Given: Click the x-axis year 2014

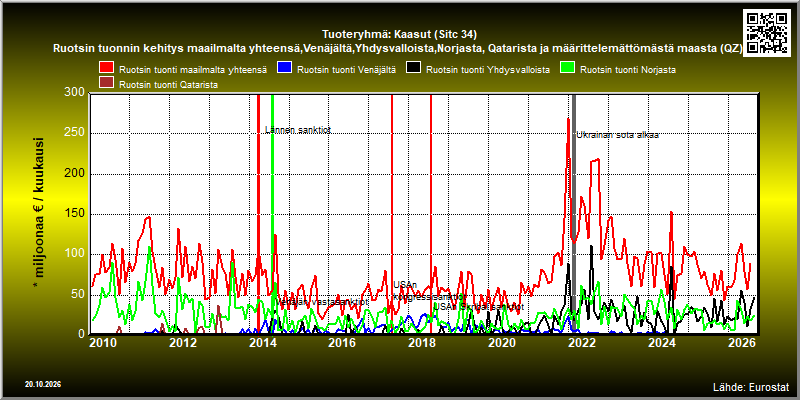Looking at the screenshot, I should tap(262, 342).
